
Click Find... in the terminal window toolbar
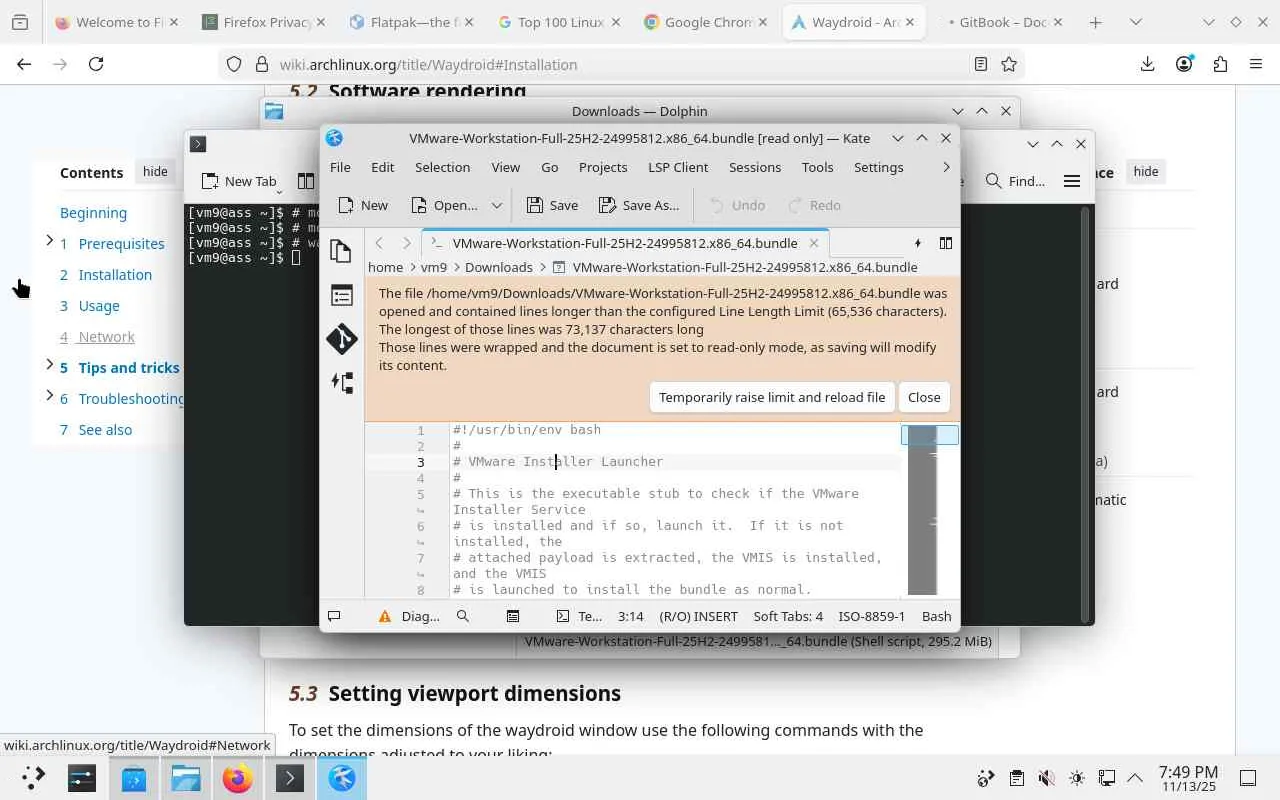click(x=1015, y=181)
